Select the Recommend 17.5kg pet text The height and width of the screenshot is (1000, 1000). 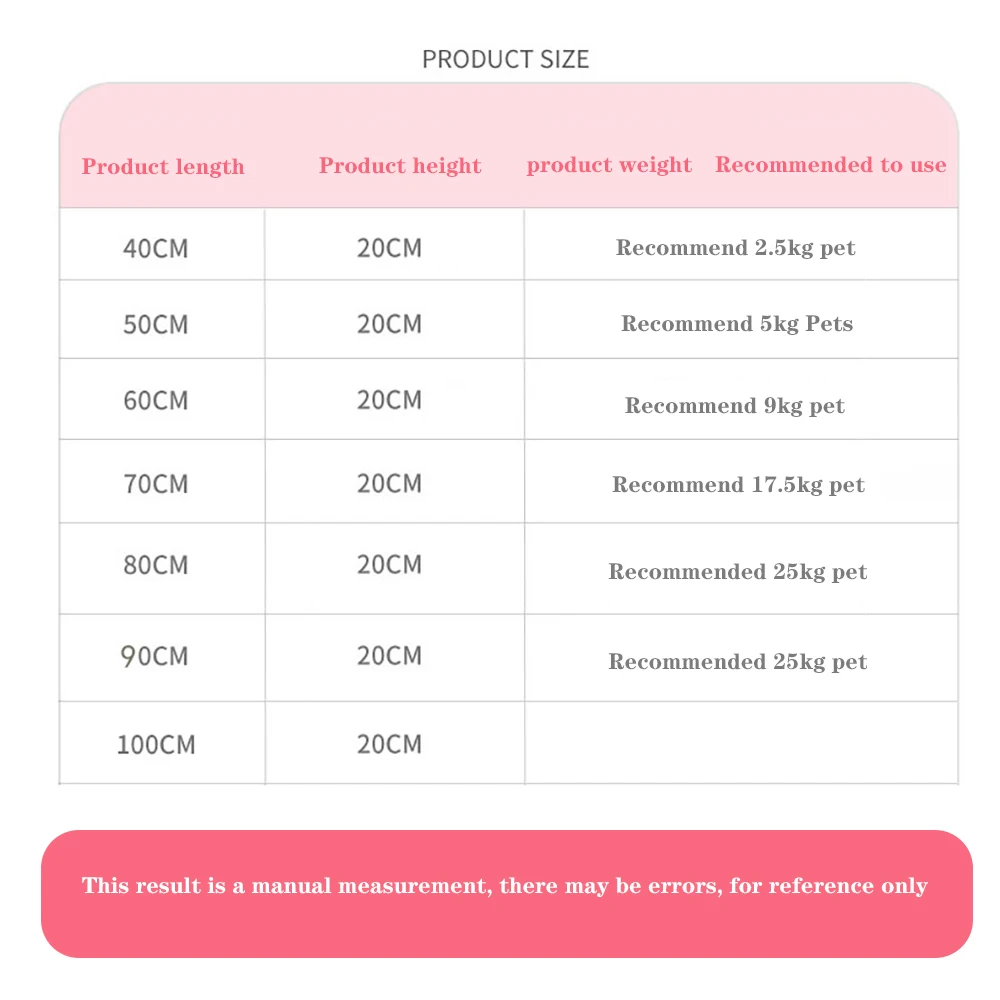(738, 485)
